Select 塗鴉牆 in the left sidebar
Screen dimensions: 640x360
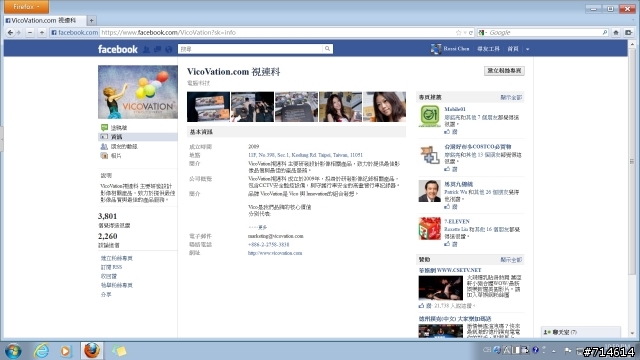point(119,128)
